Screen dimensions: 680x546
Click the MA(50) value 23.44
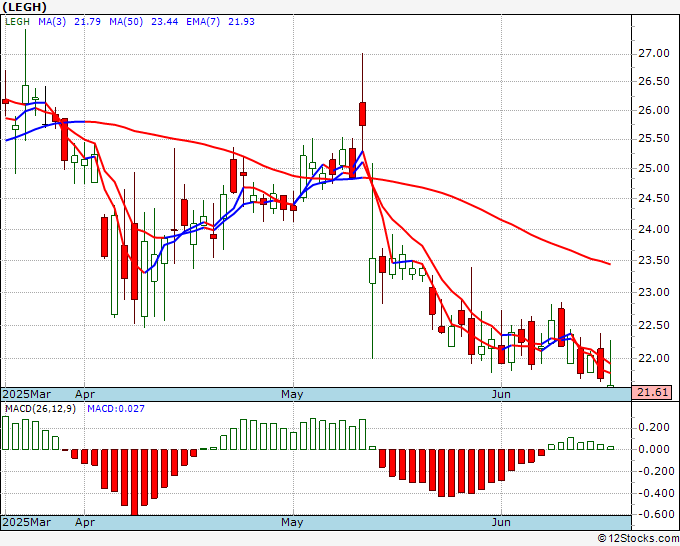pos(164,21)
